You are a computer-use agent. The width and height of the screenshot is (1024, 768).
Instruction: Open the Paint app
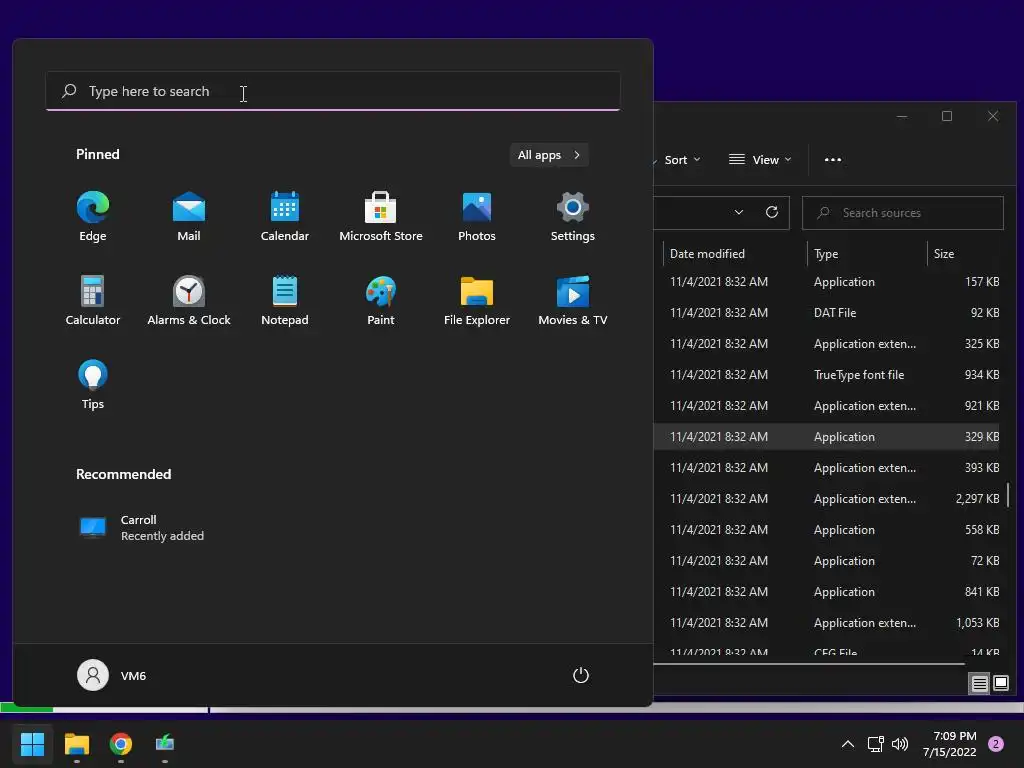click(x=381, y=300)
